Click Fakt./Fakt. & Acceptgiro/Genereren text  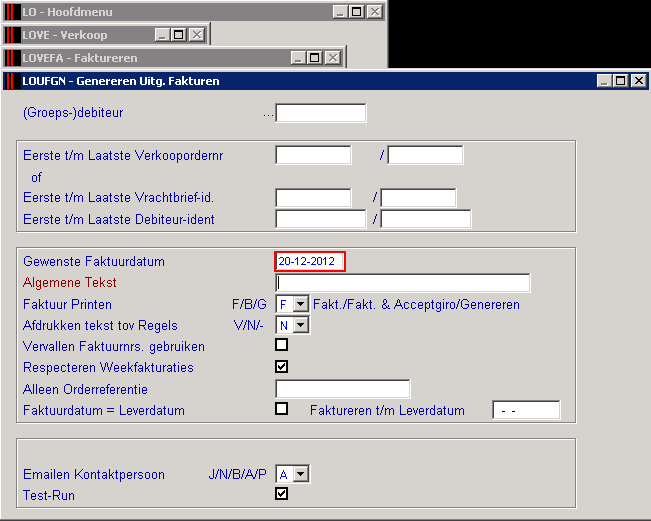coord(416,305)
